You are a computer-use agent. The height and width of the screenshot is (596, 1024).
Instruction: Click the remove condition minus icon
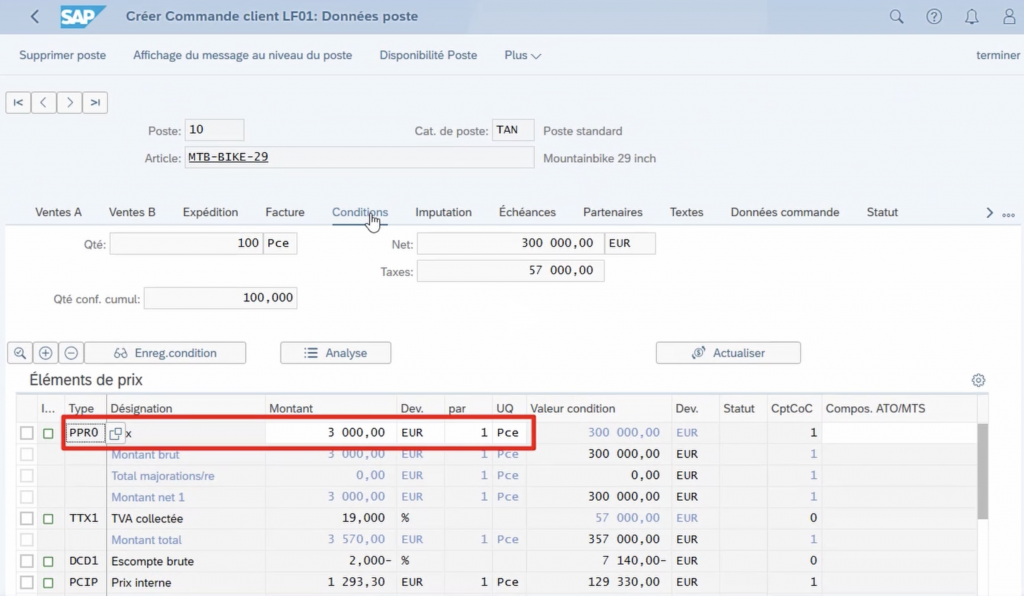[x=71, y=353]
